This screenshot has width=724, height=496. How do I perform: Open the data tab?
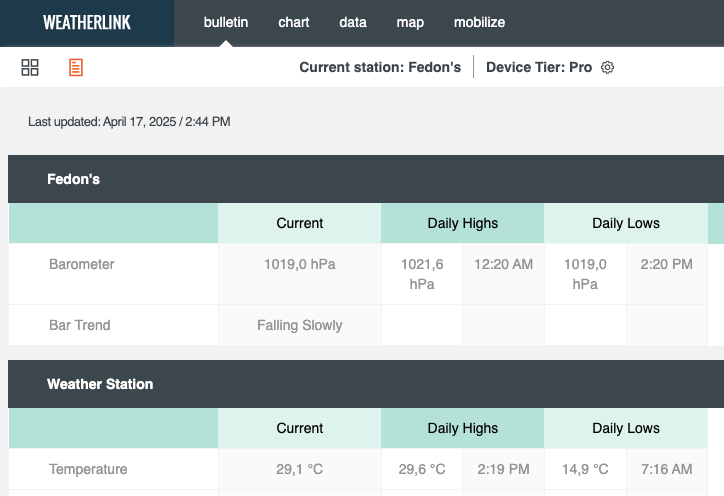point(353,22)
